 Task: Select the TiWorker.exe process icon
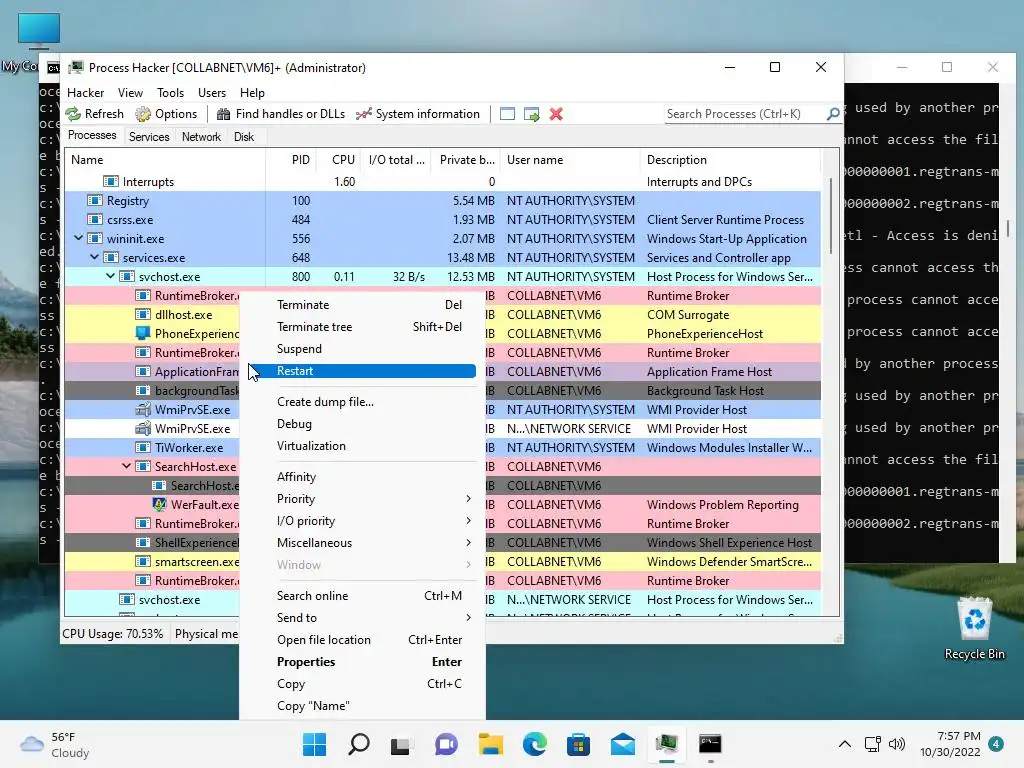(x=142, y=447)
